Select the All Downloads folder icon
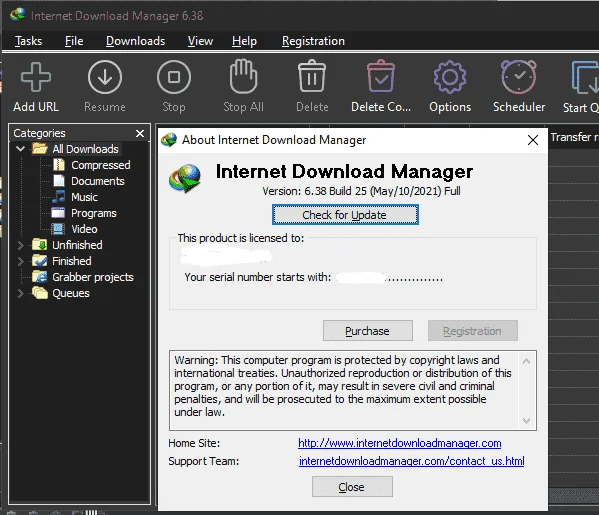 tap(40, 149)
